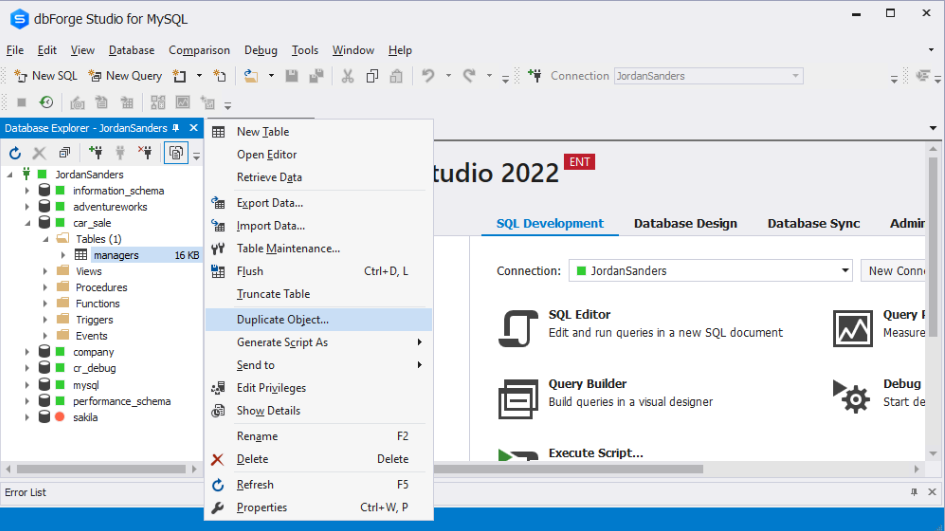Select the Triggers folder in tree

pos(95,319)
